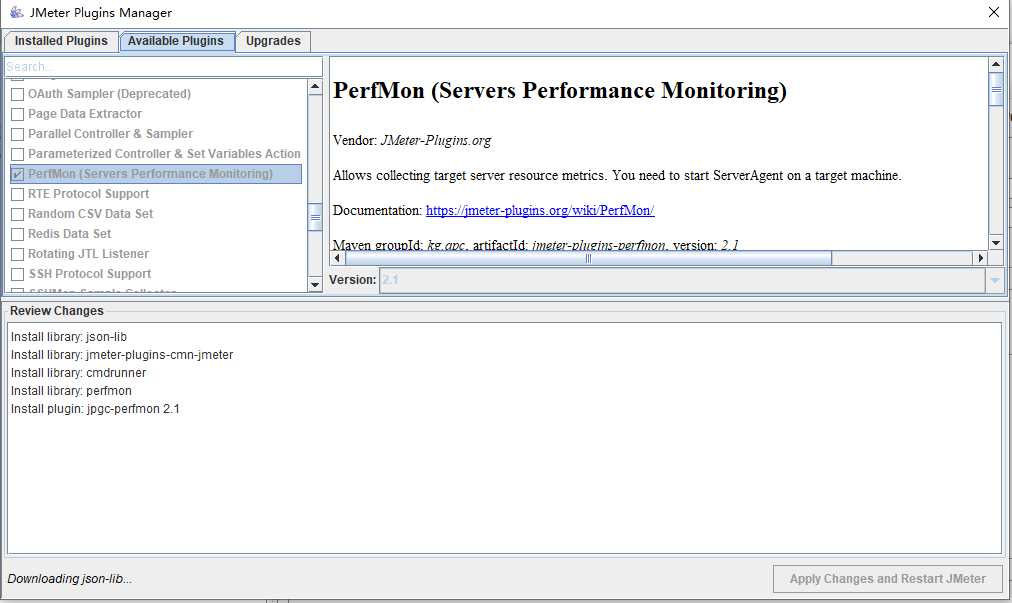Open the Version dropdown arrow
The width and height of the screenshot is (1012, 603).
coord(995,280)
